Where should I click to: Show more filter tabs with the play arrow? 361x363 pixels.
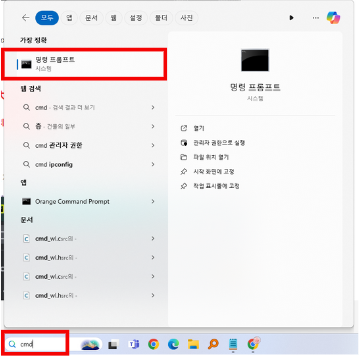click(x=292, y=18)
